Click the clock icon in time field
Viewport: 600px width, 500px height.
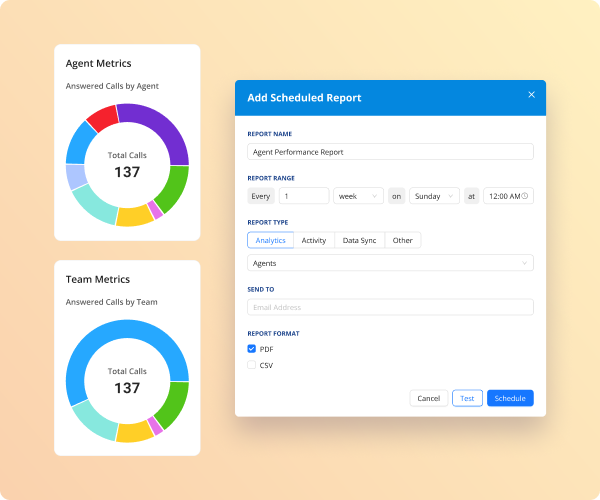[525, 196]
